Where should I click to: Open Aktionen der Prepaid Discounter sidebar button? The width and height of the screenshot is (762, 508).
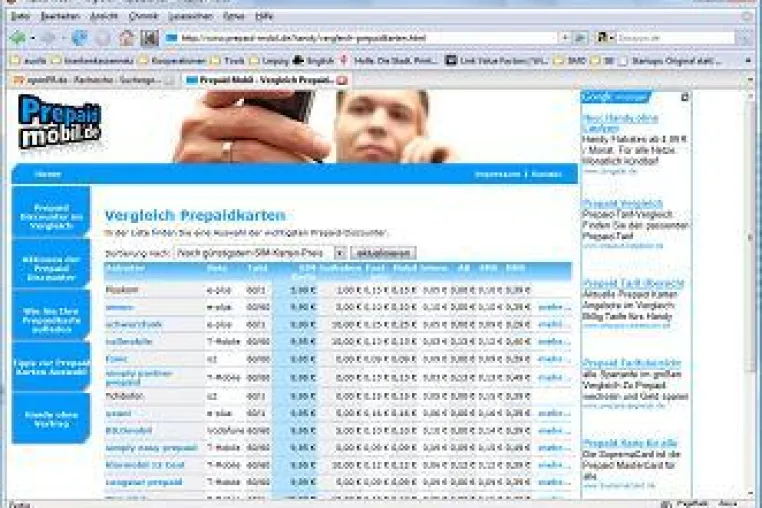coord(51,265)
